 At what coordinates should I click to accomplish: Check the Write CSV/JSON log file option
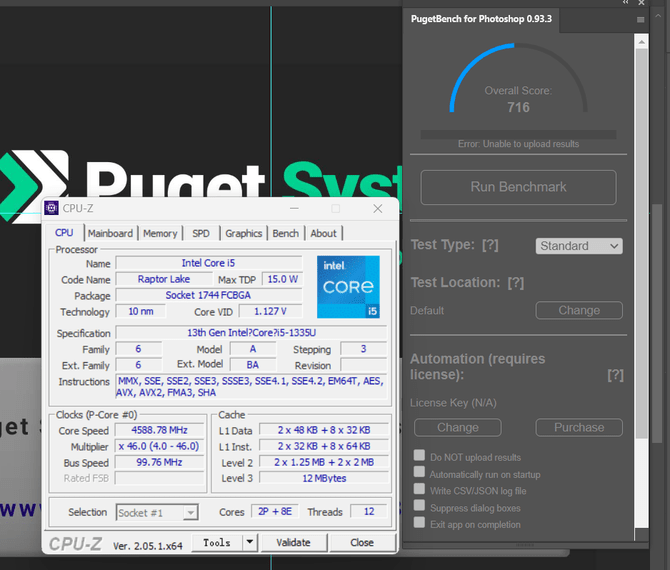pos(419,490)
